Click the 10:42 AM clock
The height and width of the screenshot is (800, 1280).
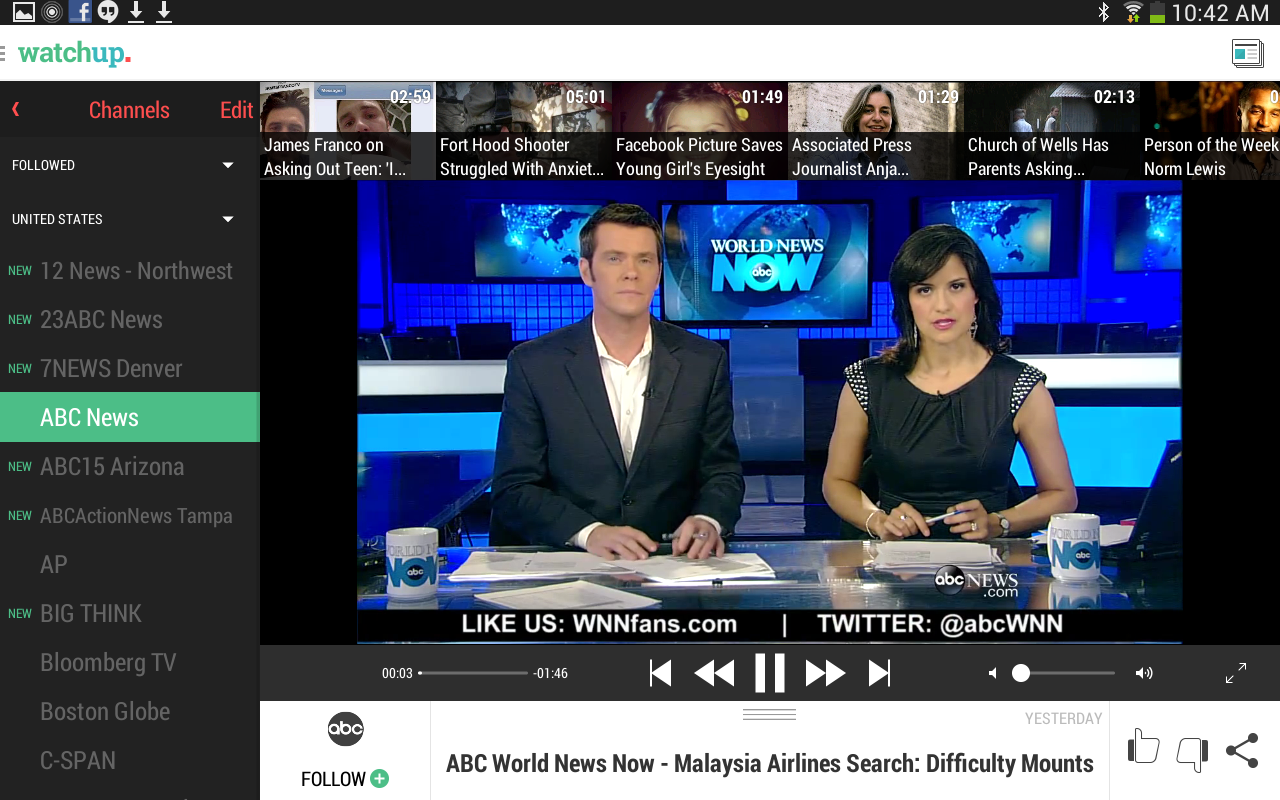[x=1220, y=13]
